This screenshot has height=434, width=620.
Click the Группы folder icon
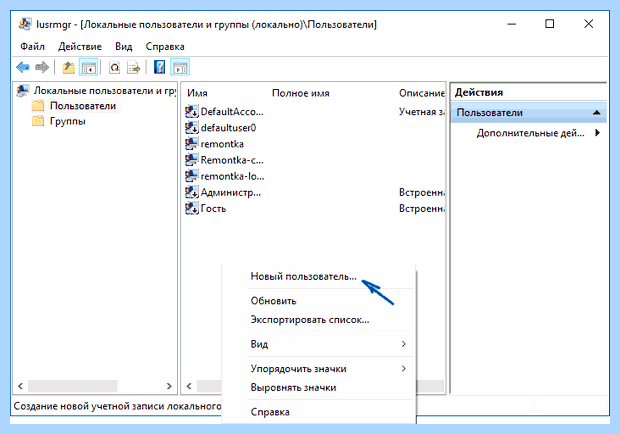coord(38,121)
